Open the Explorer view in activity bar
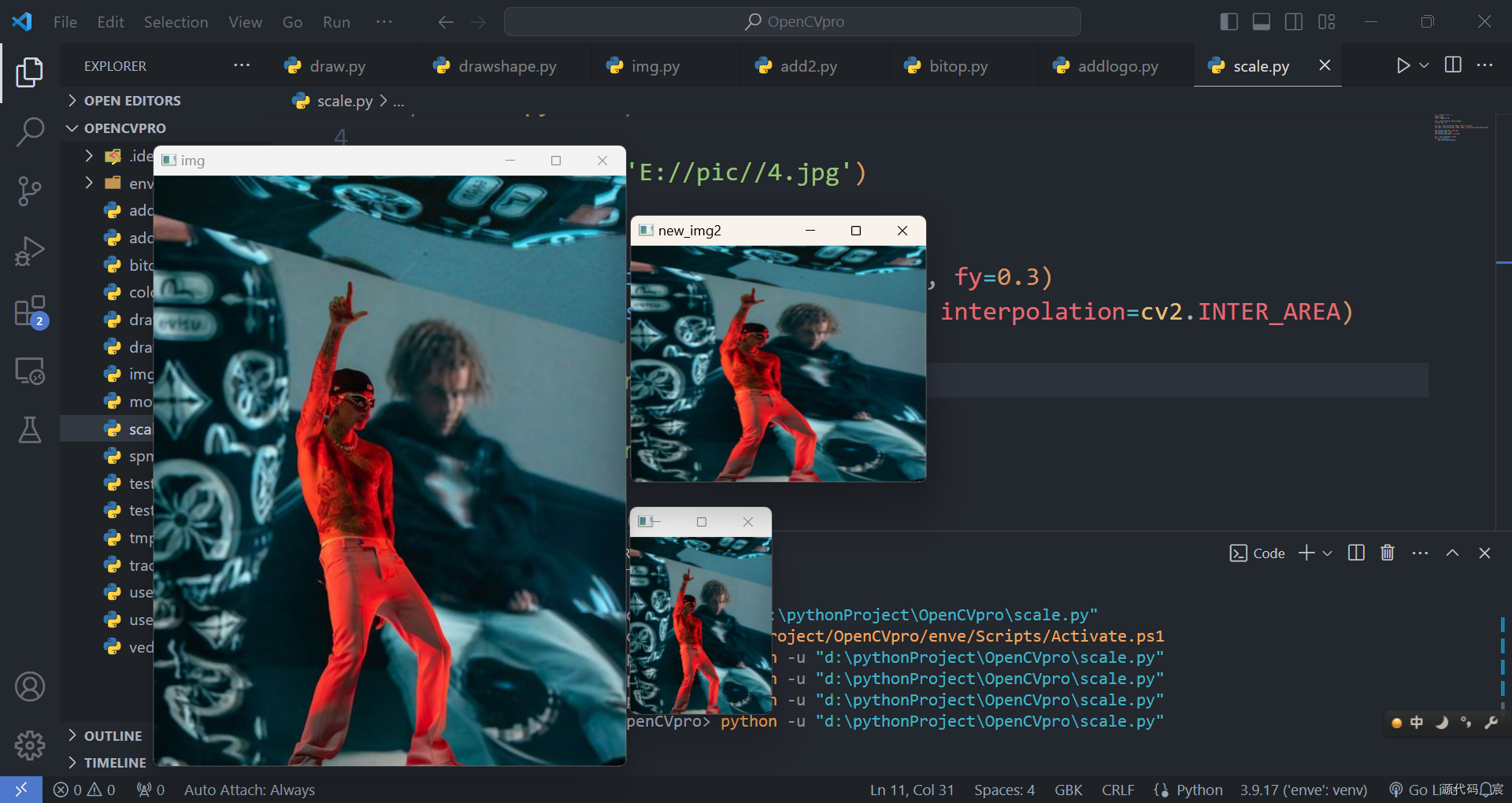This screenshot has height=803, width=1512. click(29, 72)
